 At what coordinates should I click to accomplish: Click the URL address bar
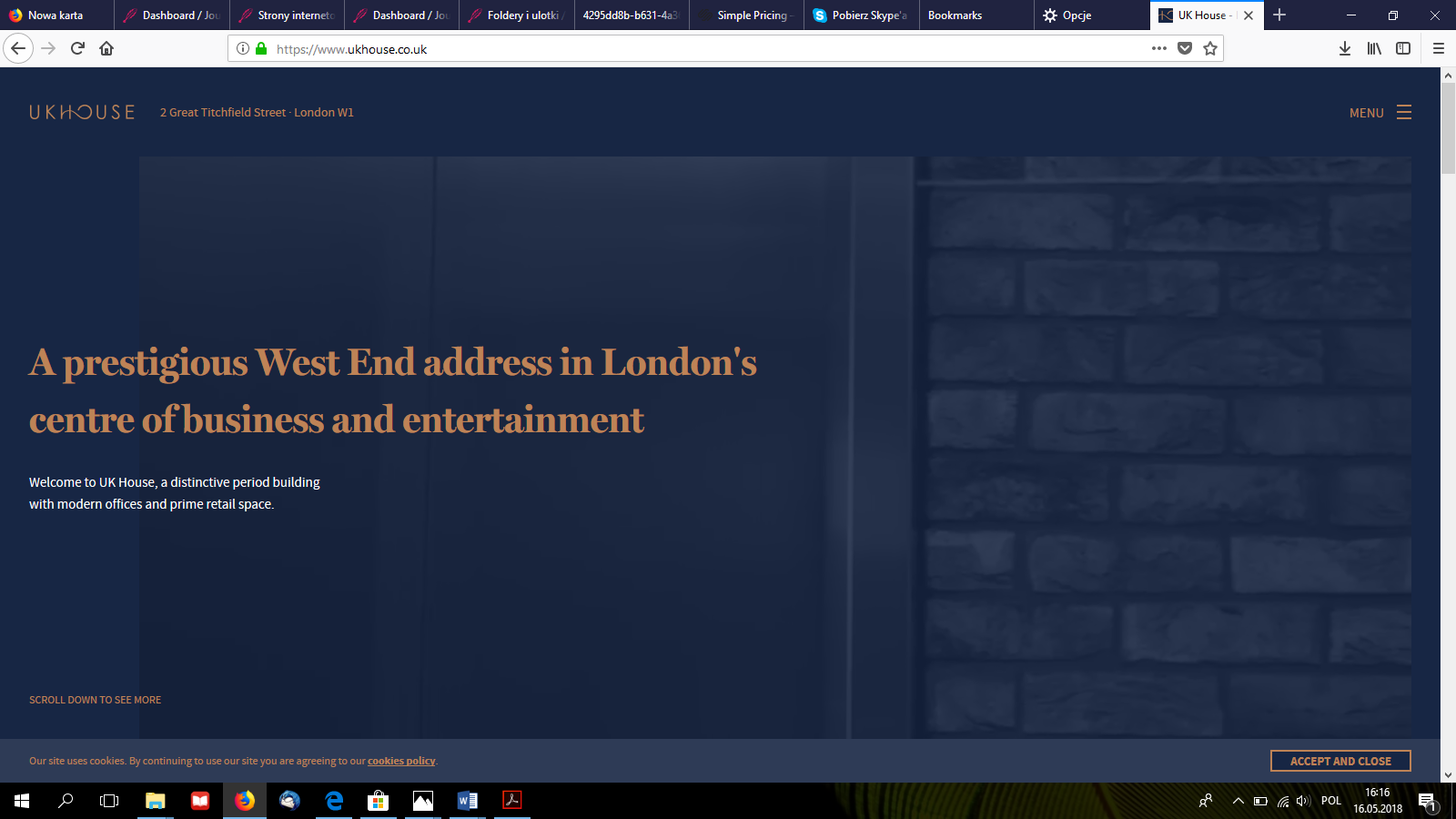[692, 49]
